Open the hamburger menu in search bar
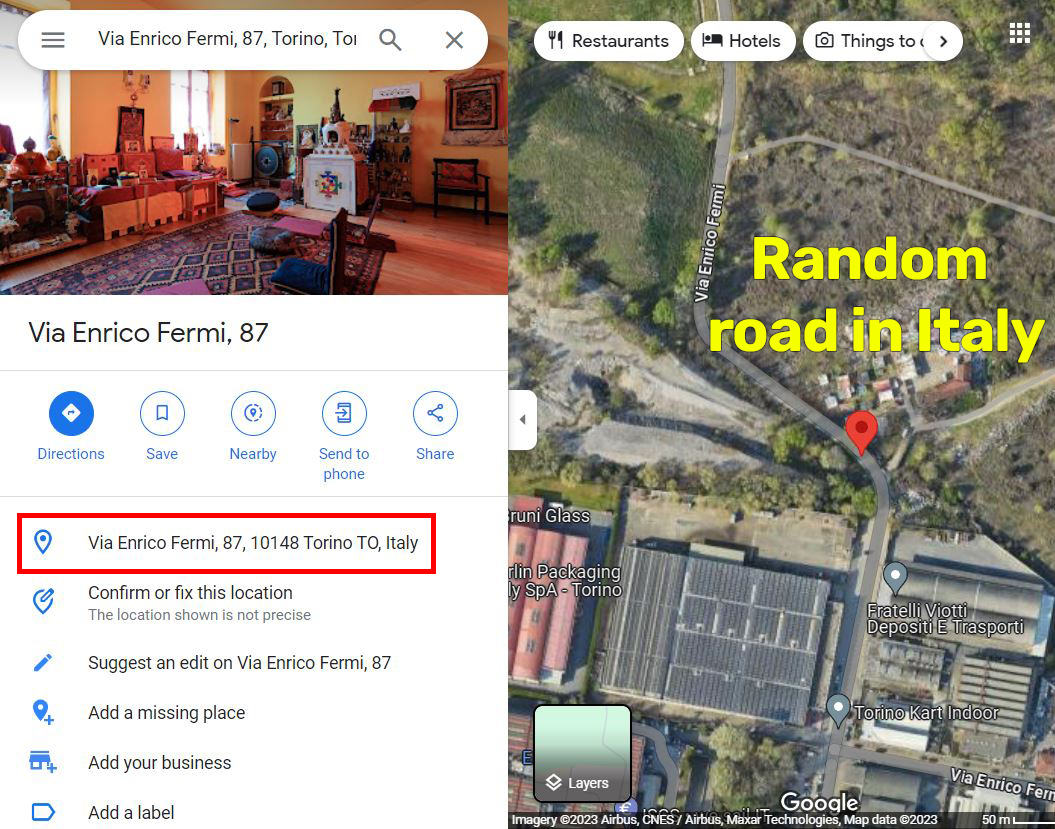Image resolution: width=1055 pixels, height=829 pixels. pyautogui.click(x=52, y=40)
